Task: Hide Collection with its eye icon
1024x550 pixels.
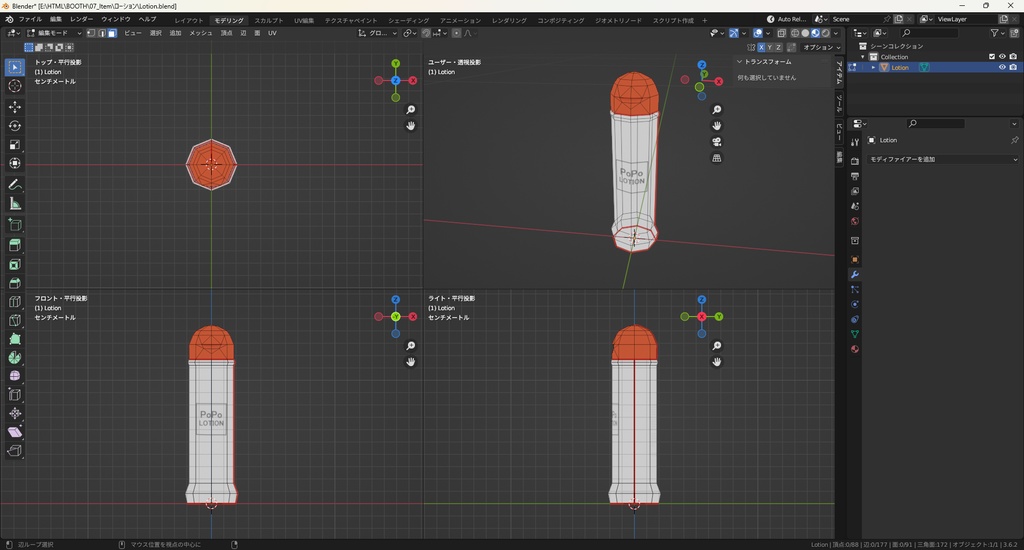Action: (1002, 57)
